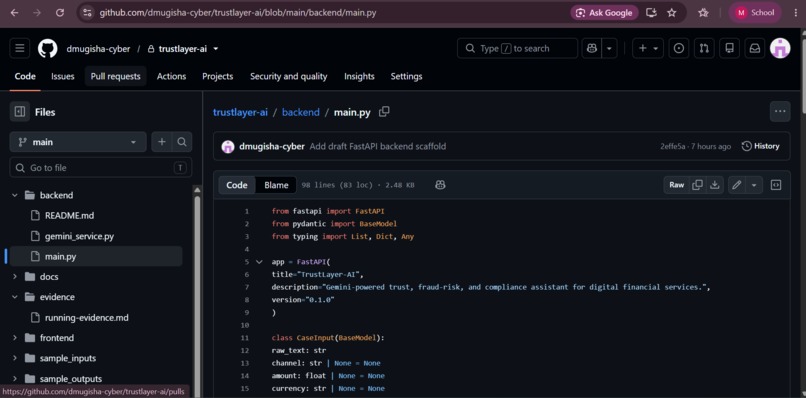Collapse the backend folder
806x398 pixels.
(14, 195)
